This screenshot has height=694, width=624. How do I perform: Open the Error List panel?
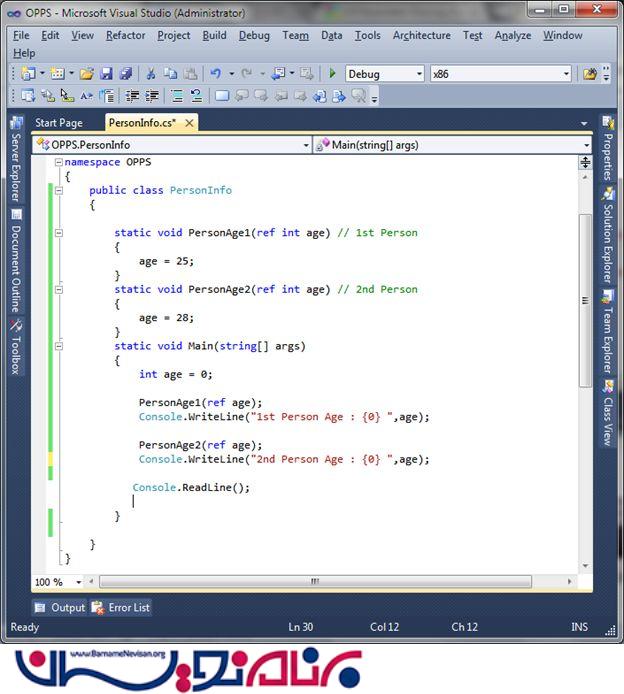click(121, 607)
